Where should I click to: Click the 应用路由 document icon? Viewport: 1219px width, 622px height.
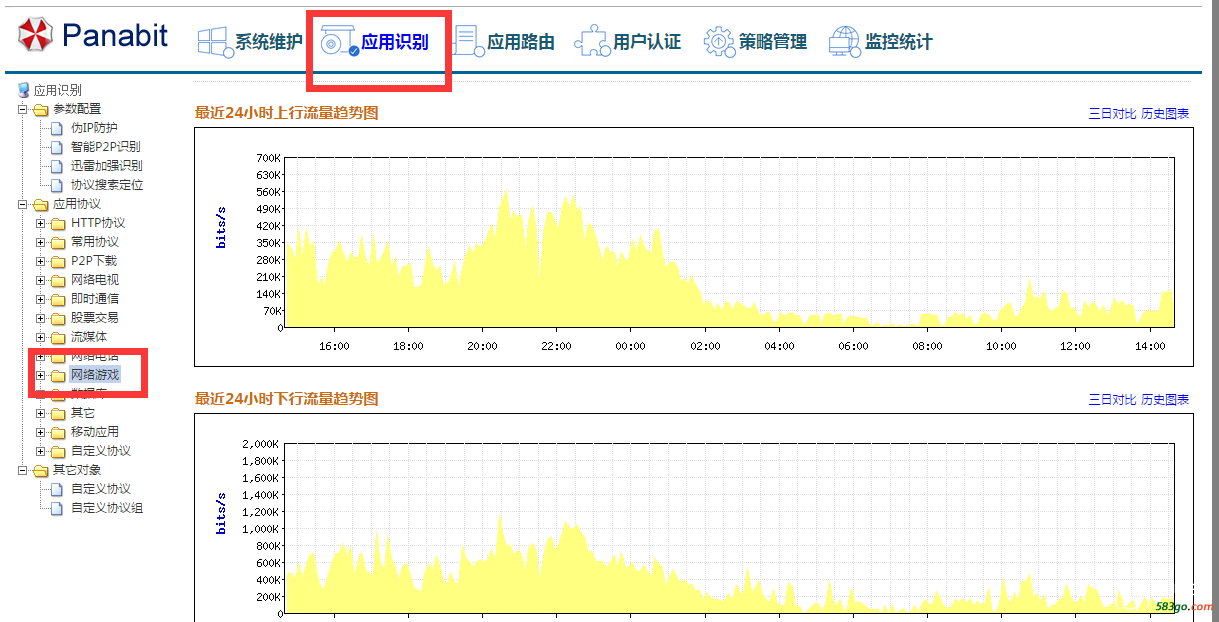(x=465, y=41)
